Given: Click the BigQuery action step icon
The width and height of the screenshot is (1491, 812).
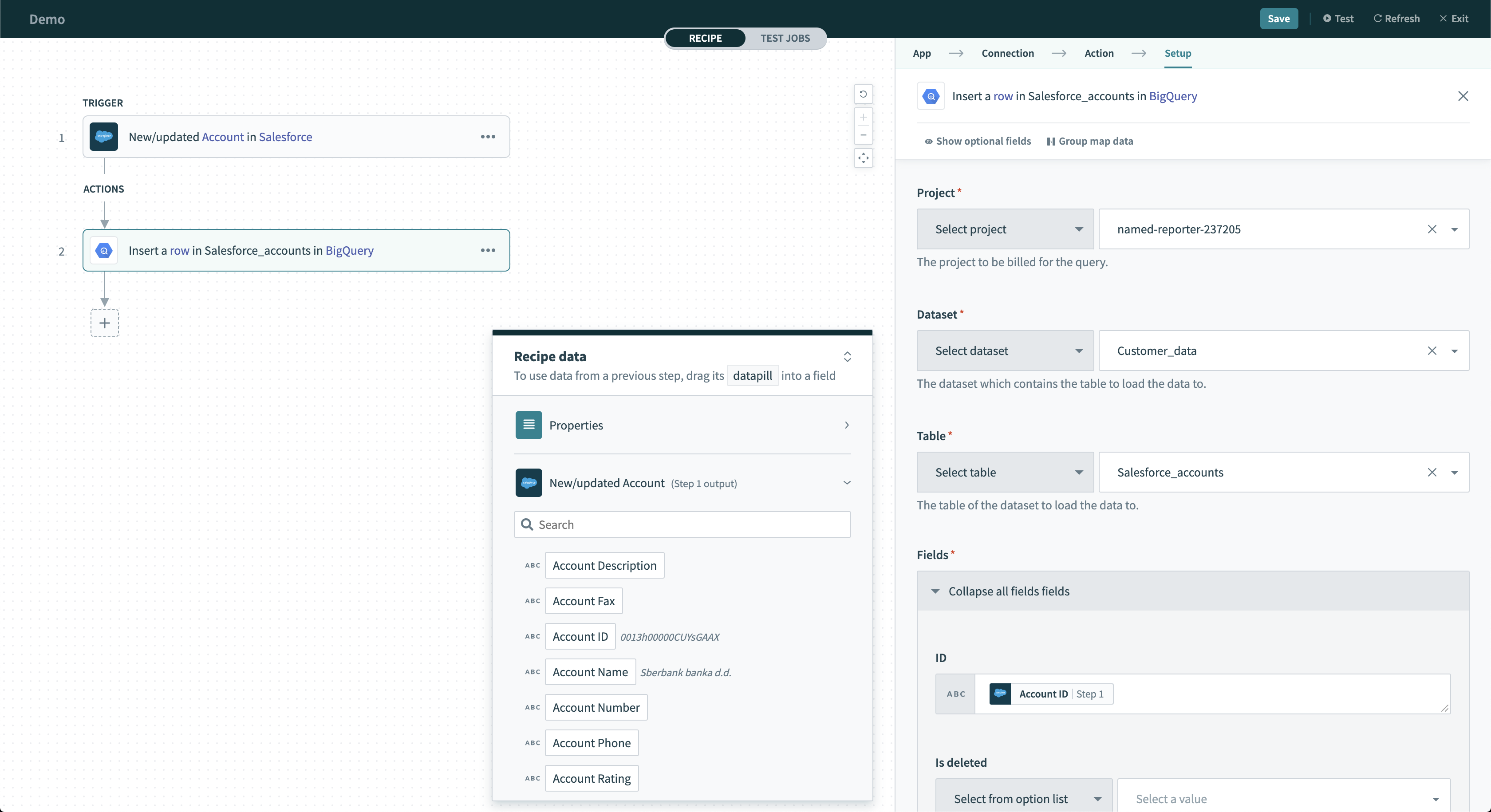Looking at the screenshot, I should click(103, 250).
